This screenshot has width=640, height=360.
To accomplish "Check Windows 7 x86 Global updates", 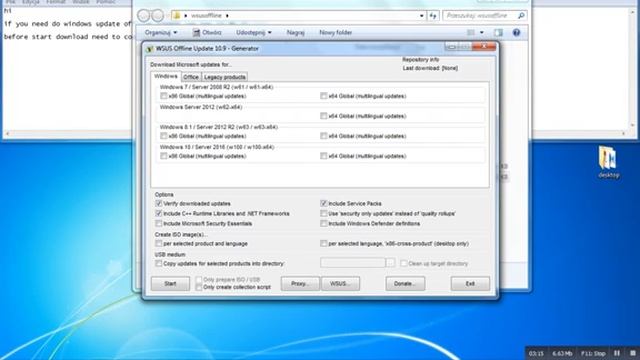I will tap(164, 96).
